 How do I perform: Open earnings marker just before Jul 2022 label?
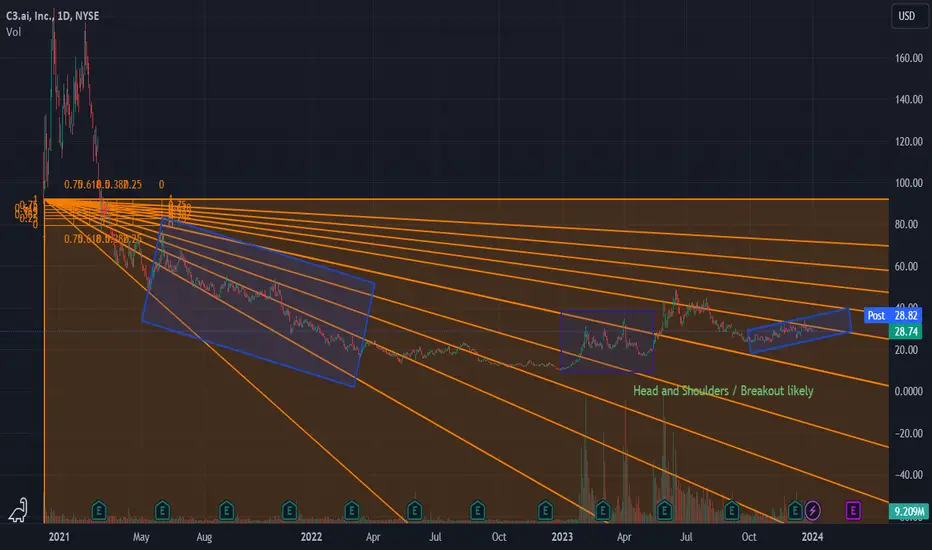414,510
